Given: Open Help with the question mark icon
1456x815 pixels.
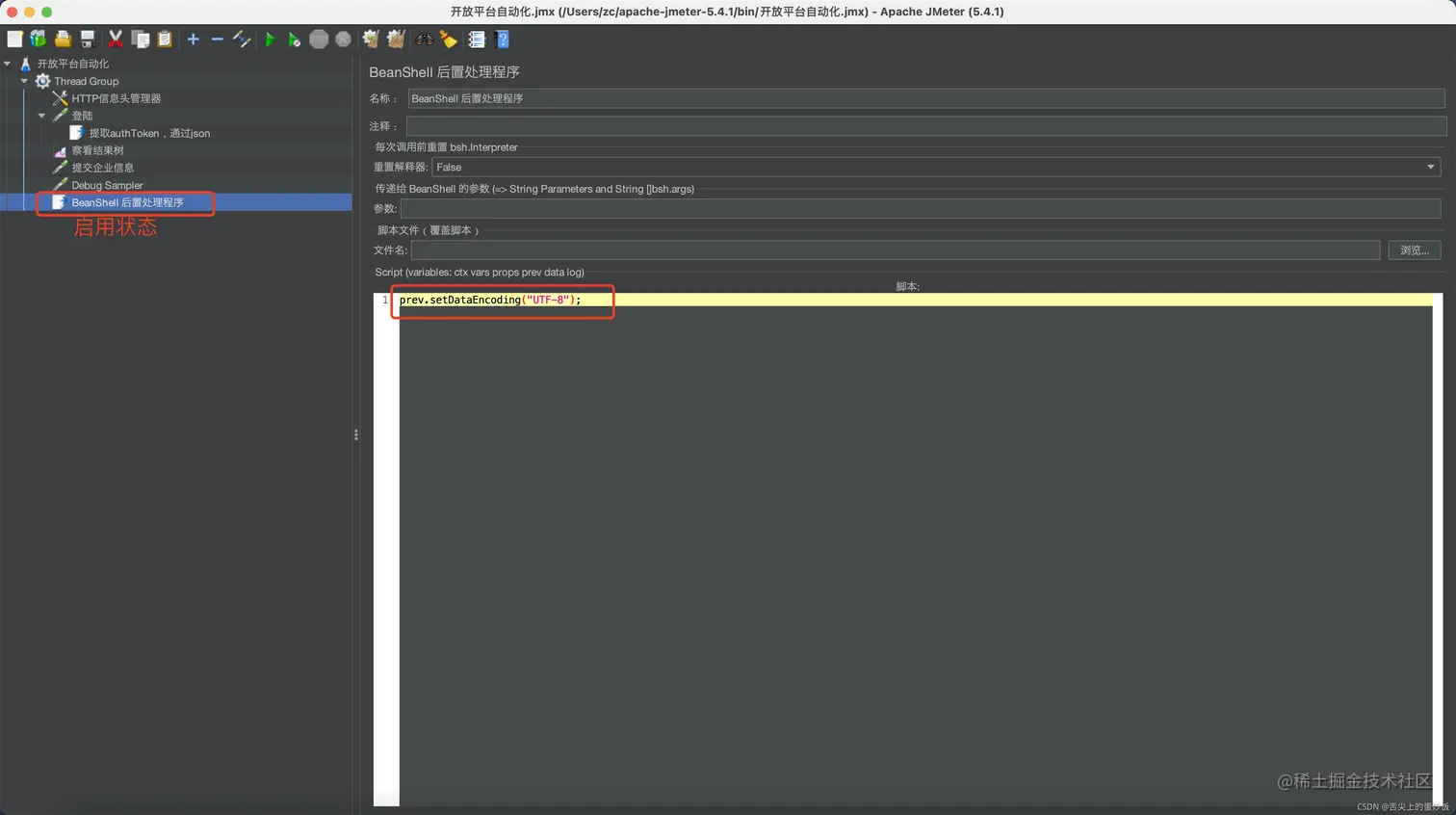Looking at the screenshot, I should [502, 39].
